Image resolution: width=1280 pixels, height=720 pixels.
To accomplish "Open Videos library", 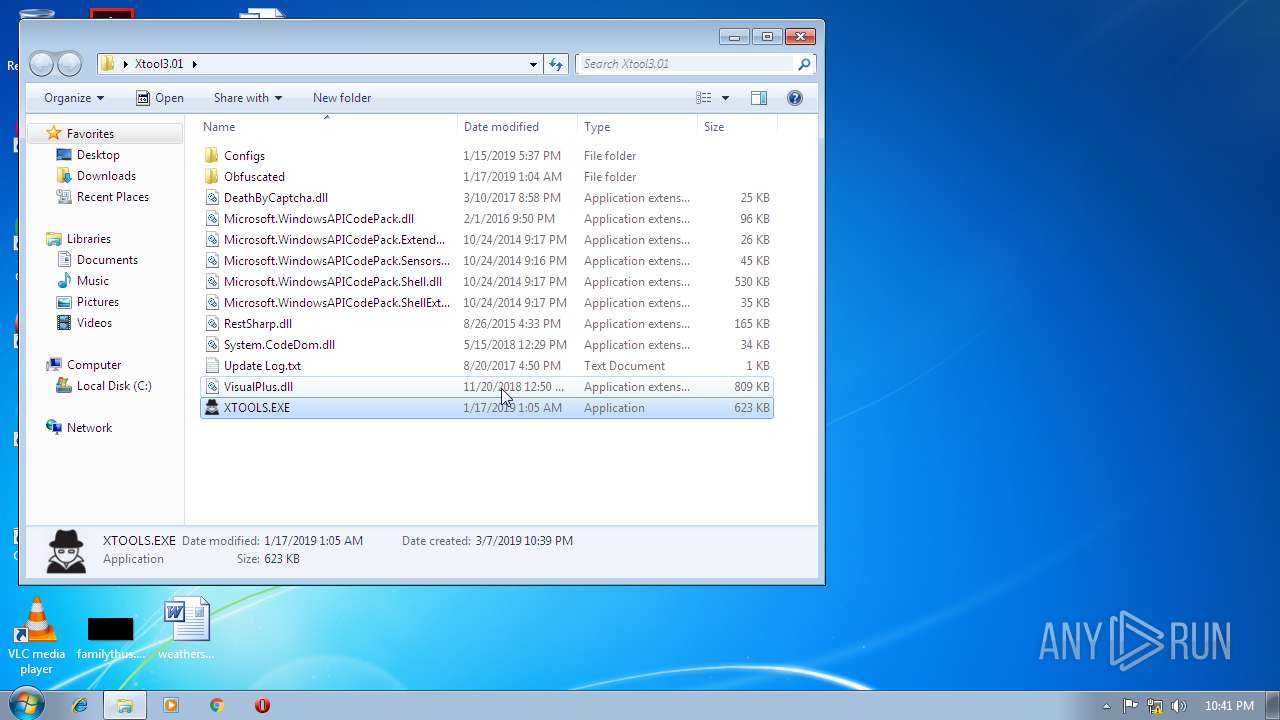I will (94, 323).
